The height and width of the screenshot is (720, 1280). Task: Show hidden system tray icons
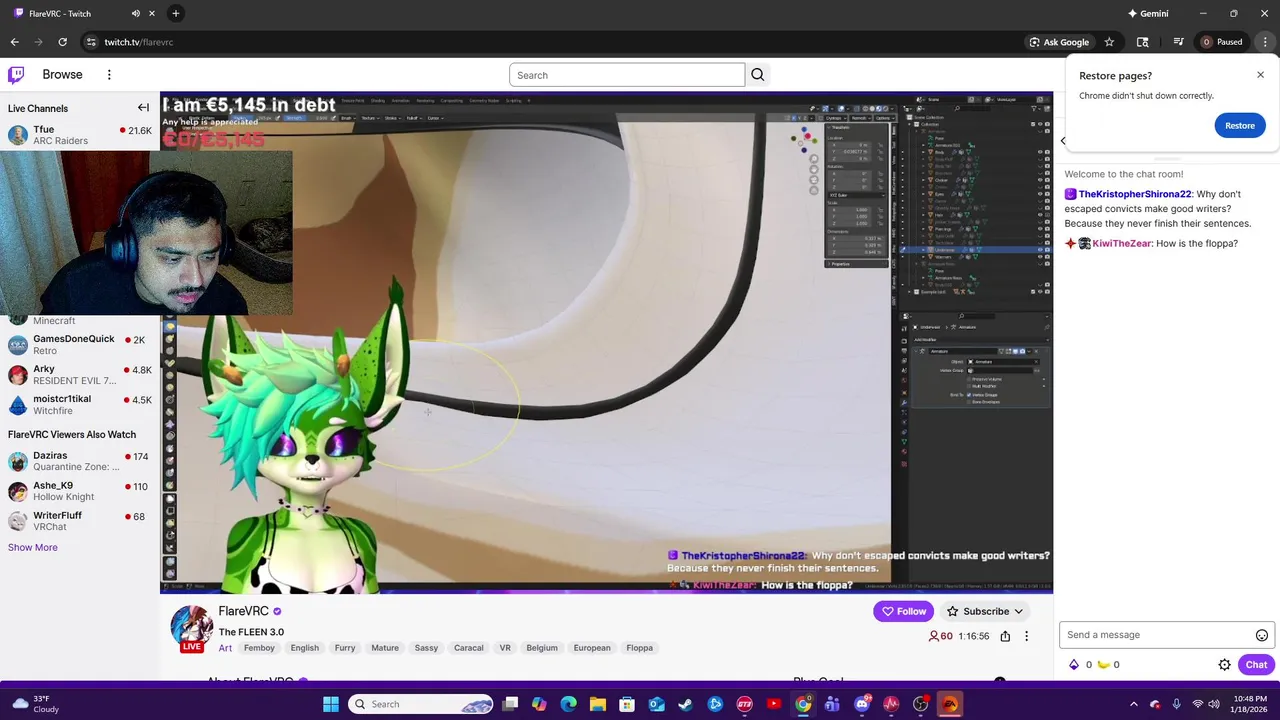tap(1133, 704)
